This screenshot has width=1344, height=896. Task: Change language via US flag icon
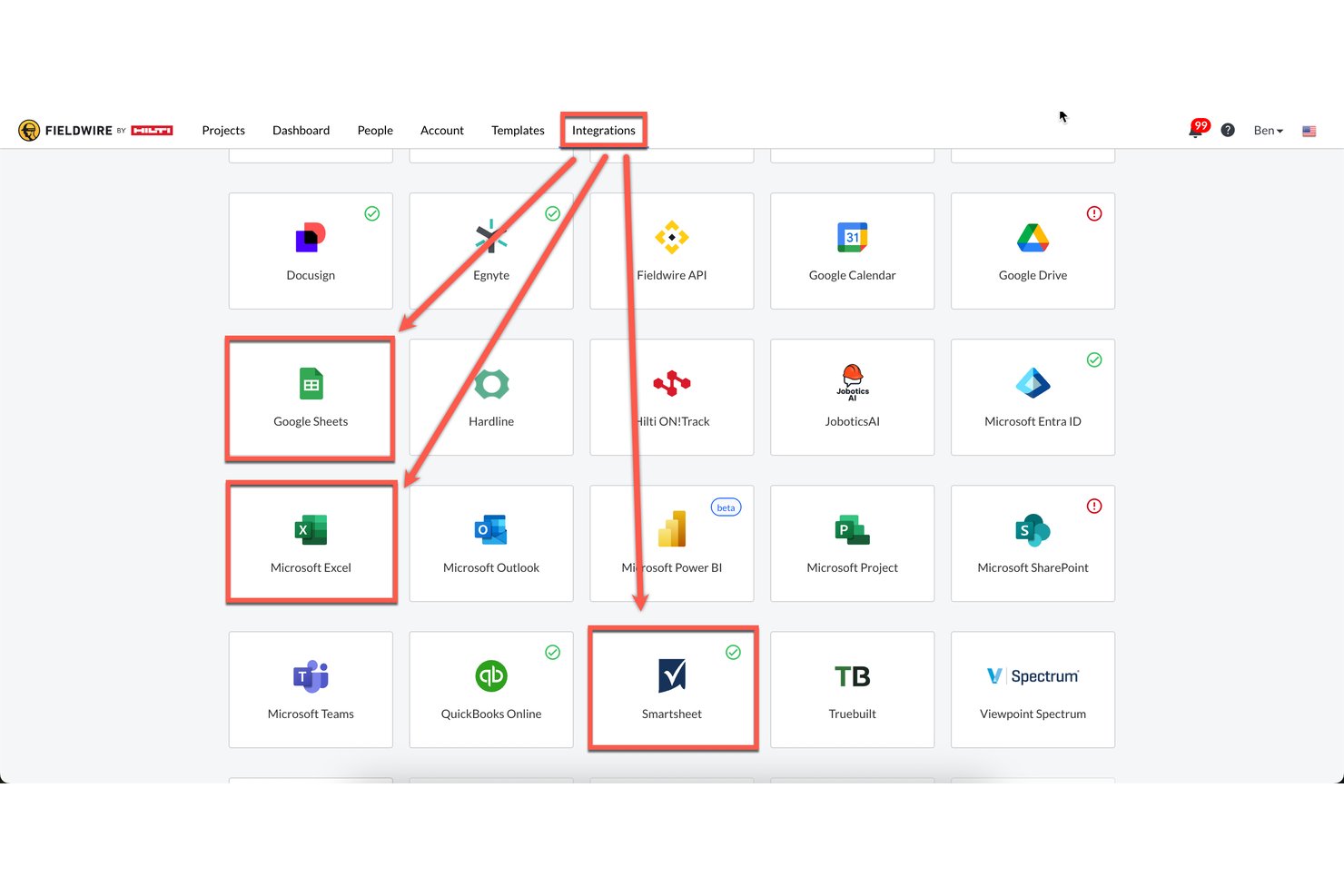tap(1309, 132)
